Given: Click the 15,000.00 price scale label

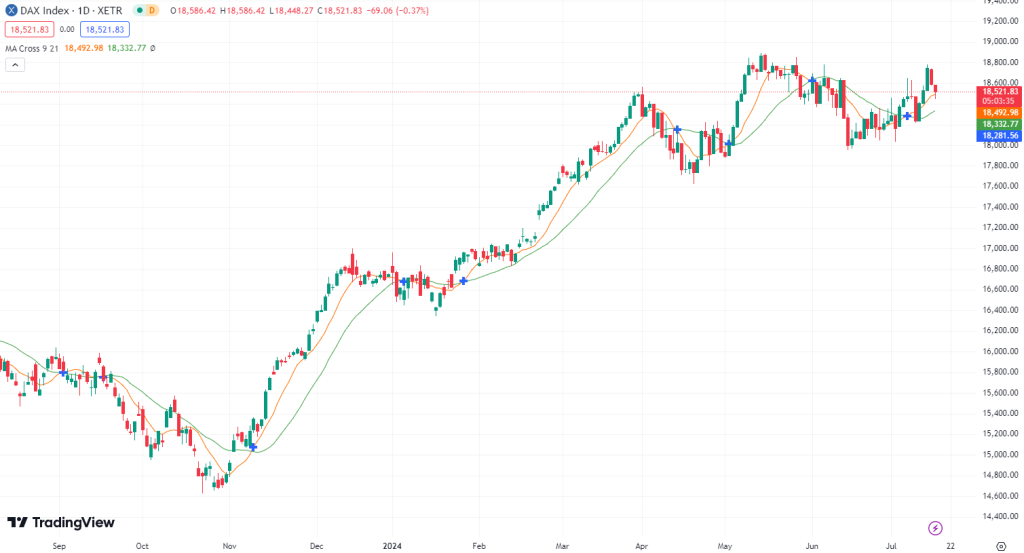Looking at the screenshot, I should (1000, 454).
